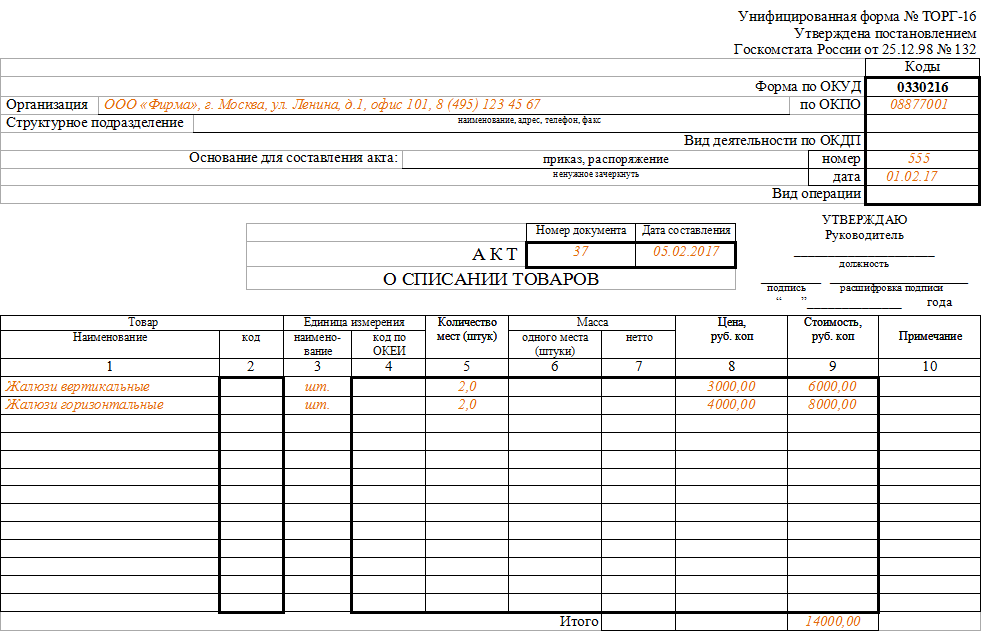This screenshot has height=634, width=984.
Task: Select the order номер cell with 555
Action: pos(920,159)
